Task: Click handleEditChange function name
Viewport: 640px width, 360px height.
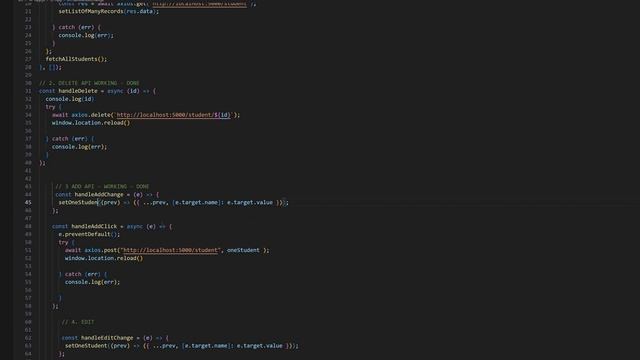Action: point(107,338)
